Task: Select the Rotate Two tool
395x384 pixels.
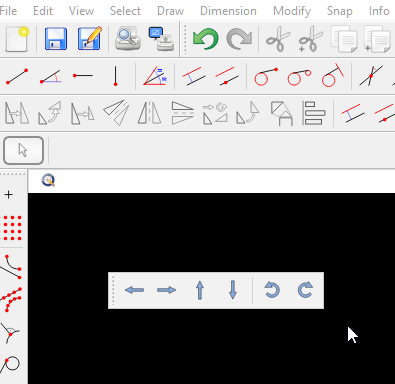Action: pyautogui.click(x=248, y=113)
